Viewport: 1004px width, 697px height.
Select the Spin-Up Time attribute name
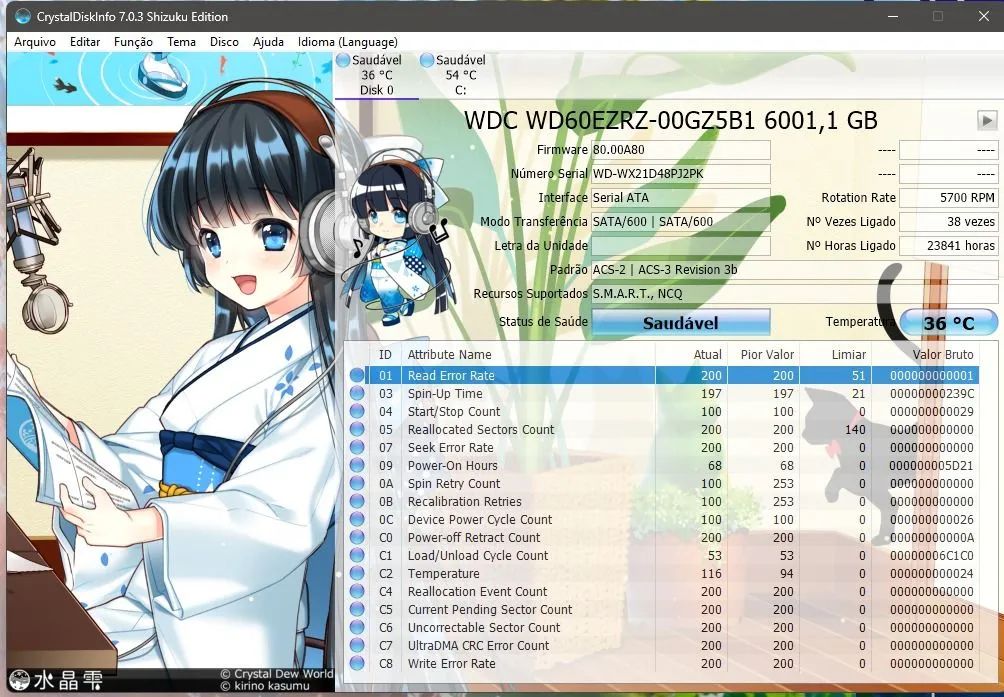[x=445, y=394]
